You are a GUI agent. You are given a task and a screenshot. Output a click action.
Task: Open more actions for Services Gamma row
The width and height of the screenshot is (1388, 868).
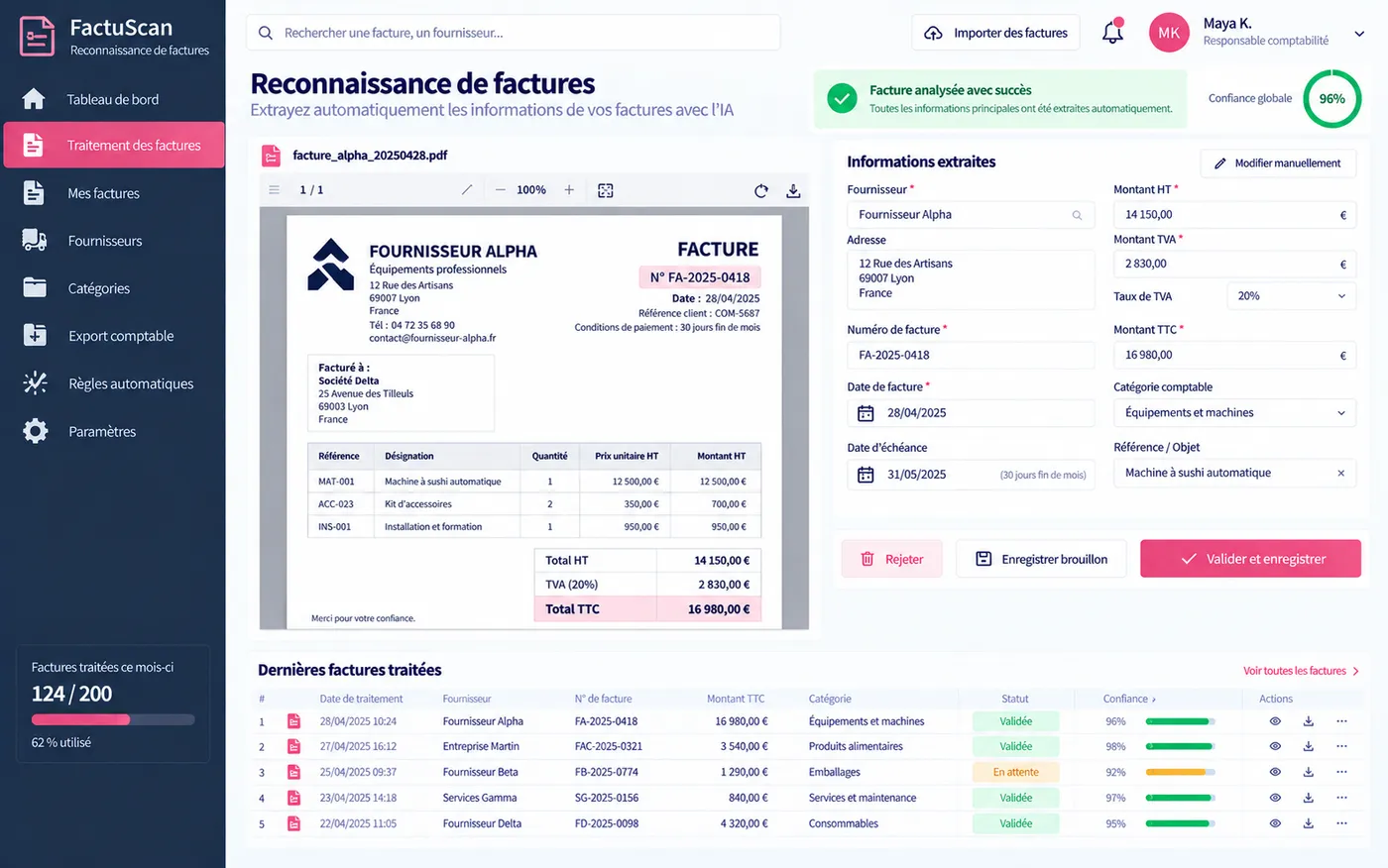(1341, 798)
